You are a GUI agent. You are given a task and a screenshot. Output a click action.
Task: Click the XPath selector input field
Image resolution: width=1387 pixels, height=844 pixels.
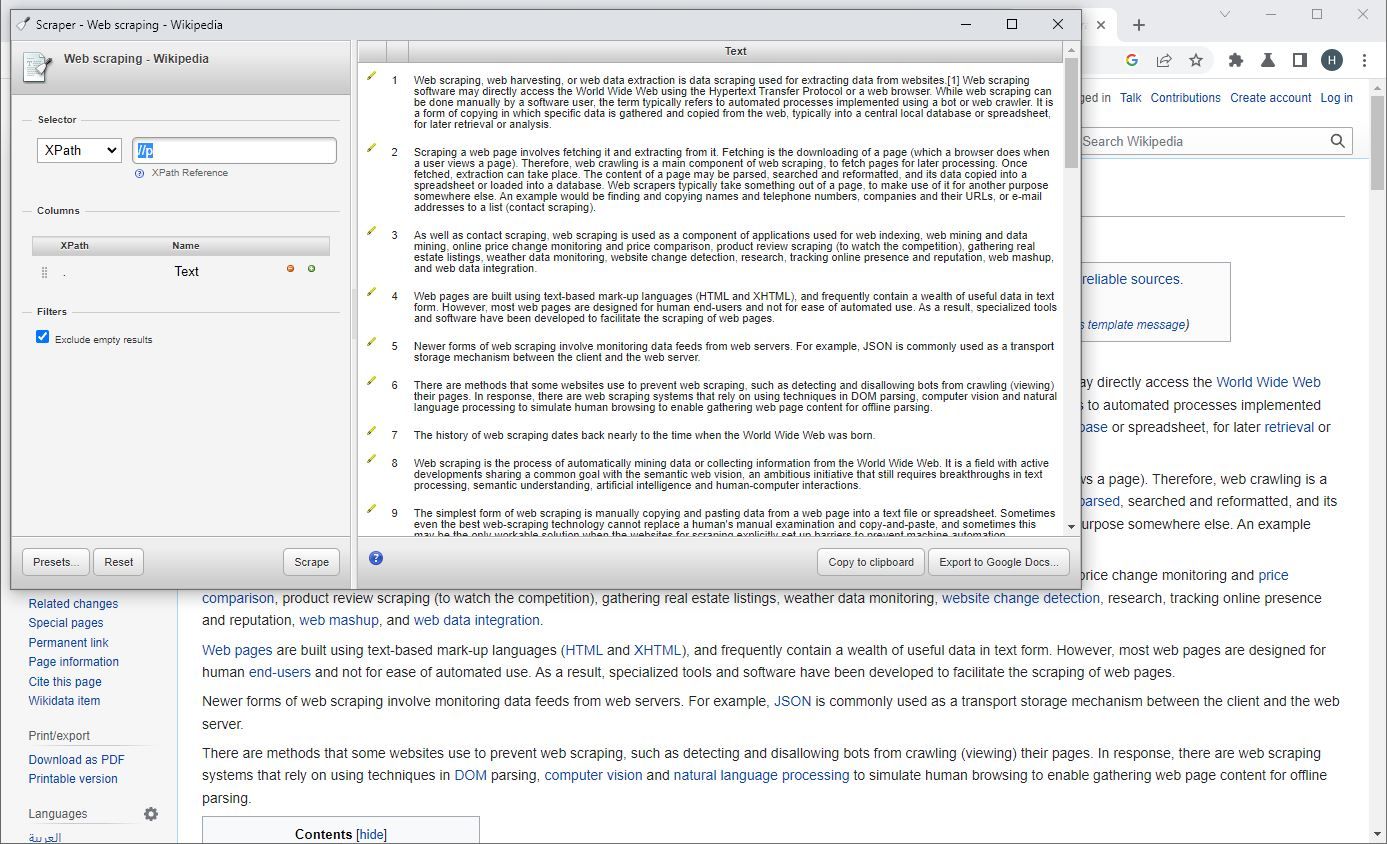coord(235,151)
